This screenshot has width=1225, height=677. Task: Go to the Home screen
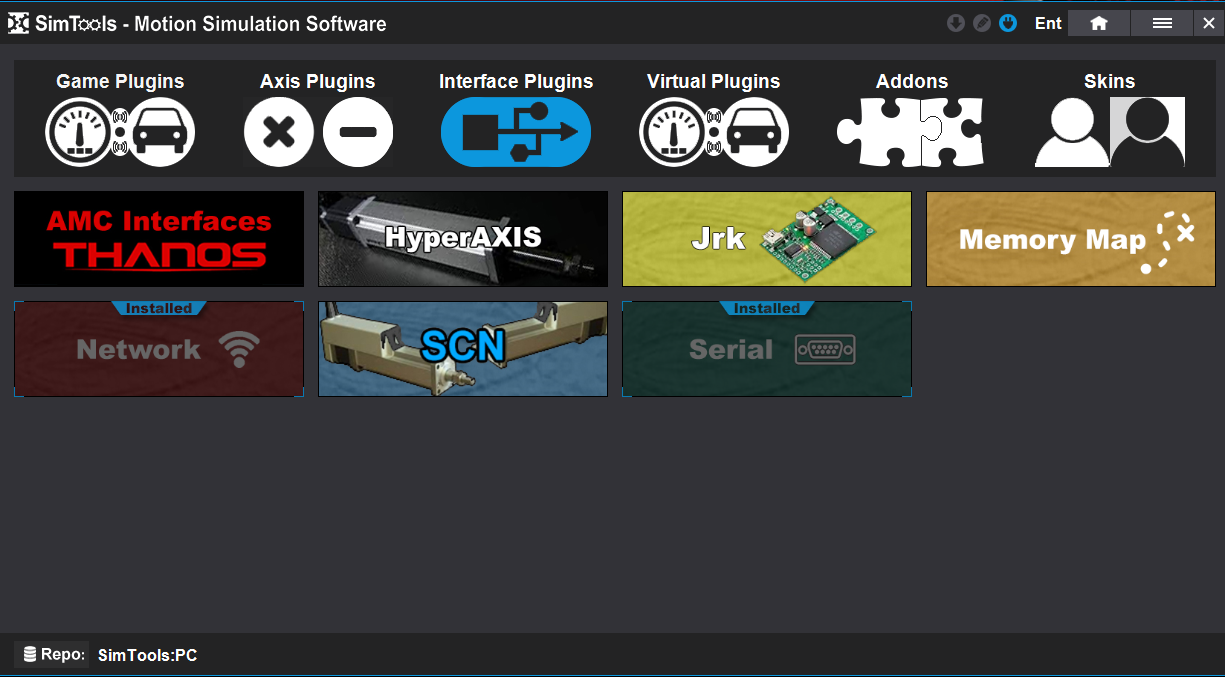pos(1099,23)
